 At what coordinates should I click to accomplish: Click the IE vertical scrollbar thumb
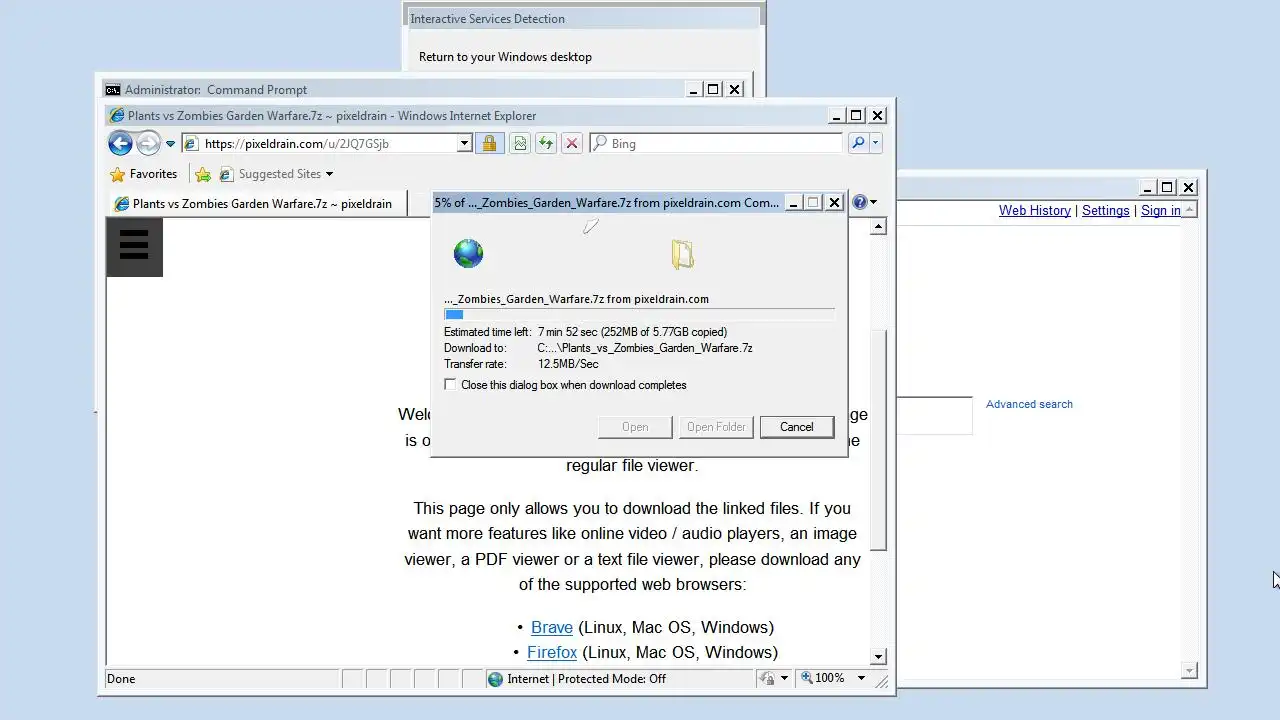click(x=878, y=440)
